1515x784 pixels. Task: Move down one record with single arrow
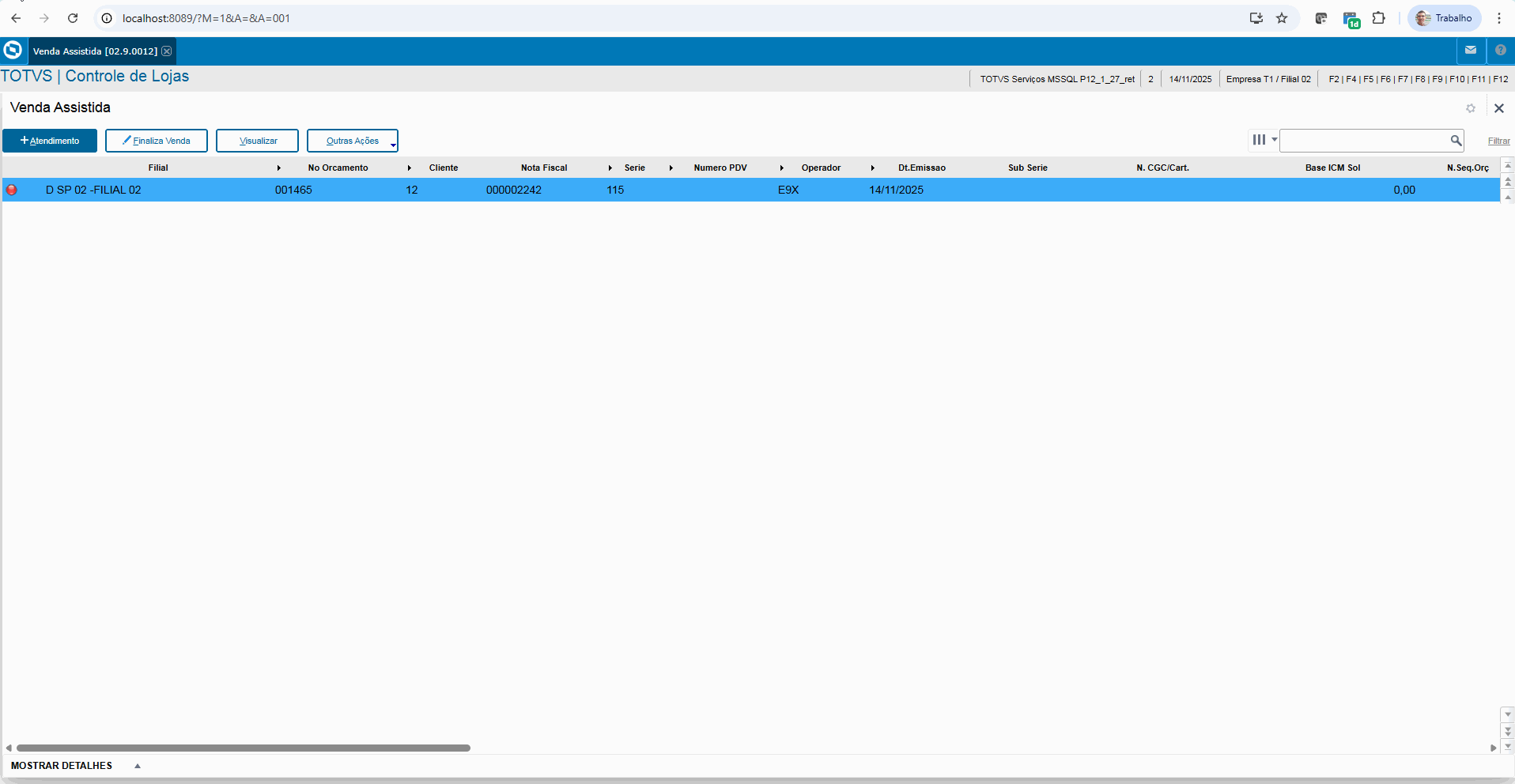(x=1508, y=714)
